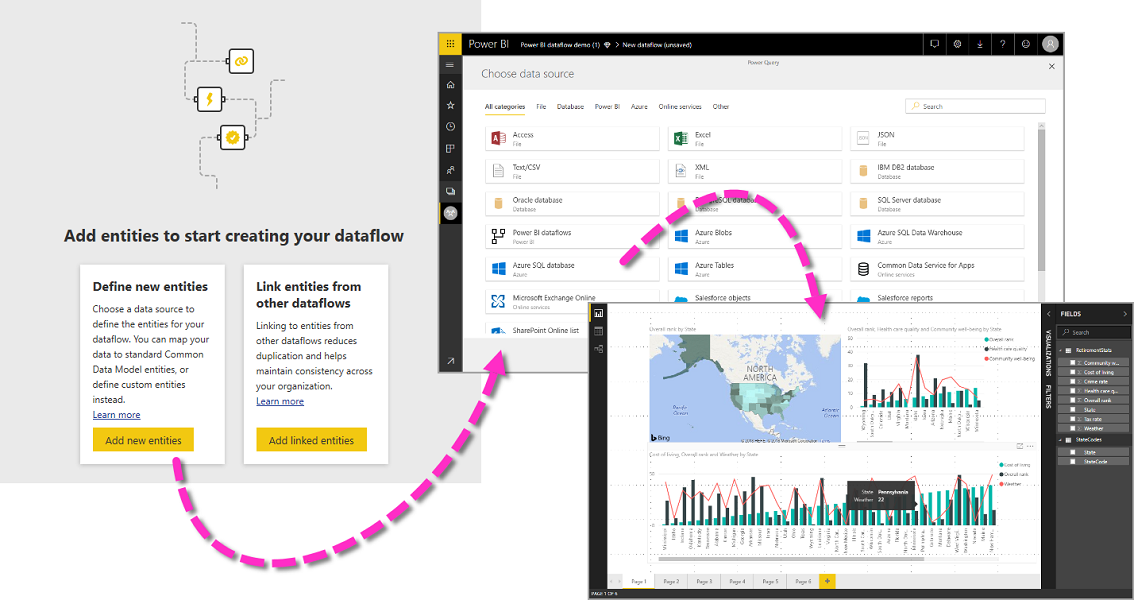Choose SQL Server database source
The height and width of the screenshot is (600, 1134).
click(937, 204)
